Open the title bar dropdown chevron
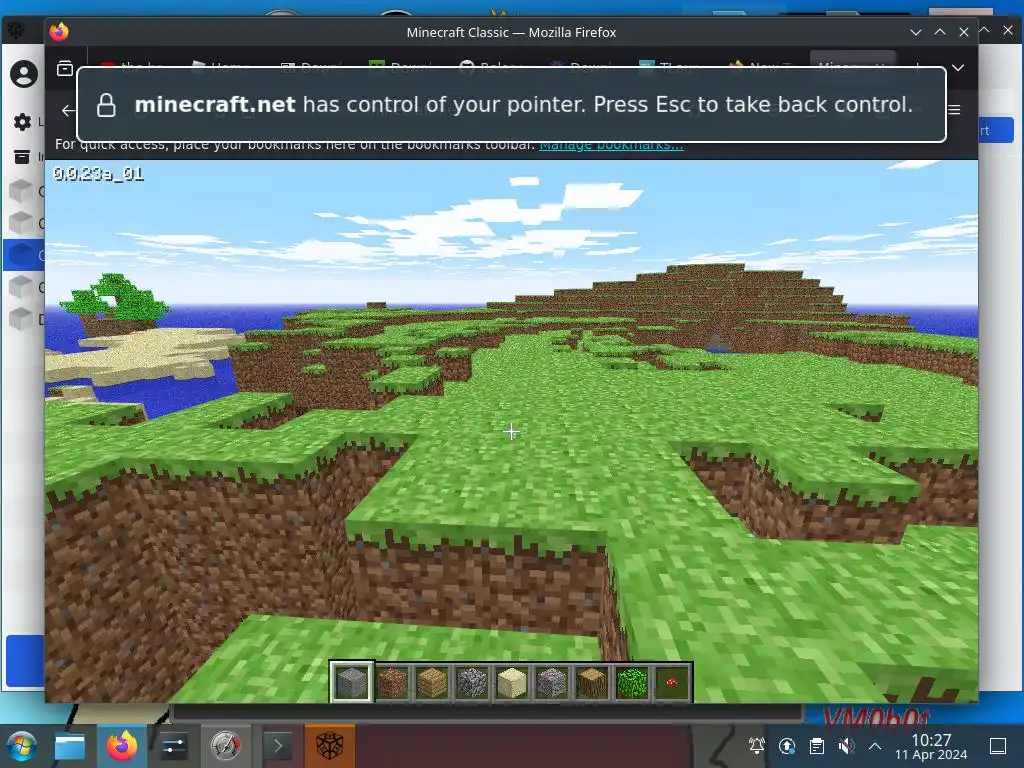Viewport: 1024px width, 768px height. (x=916, y=32)
